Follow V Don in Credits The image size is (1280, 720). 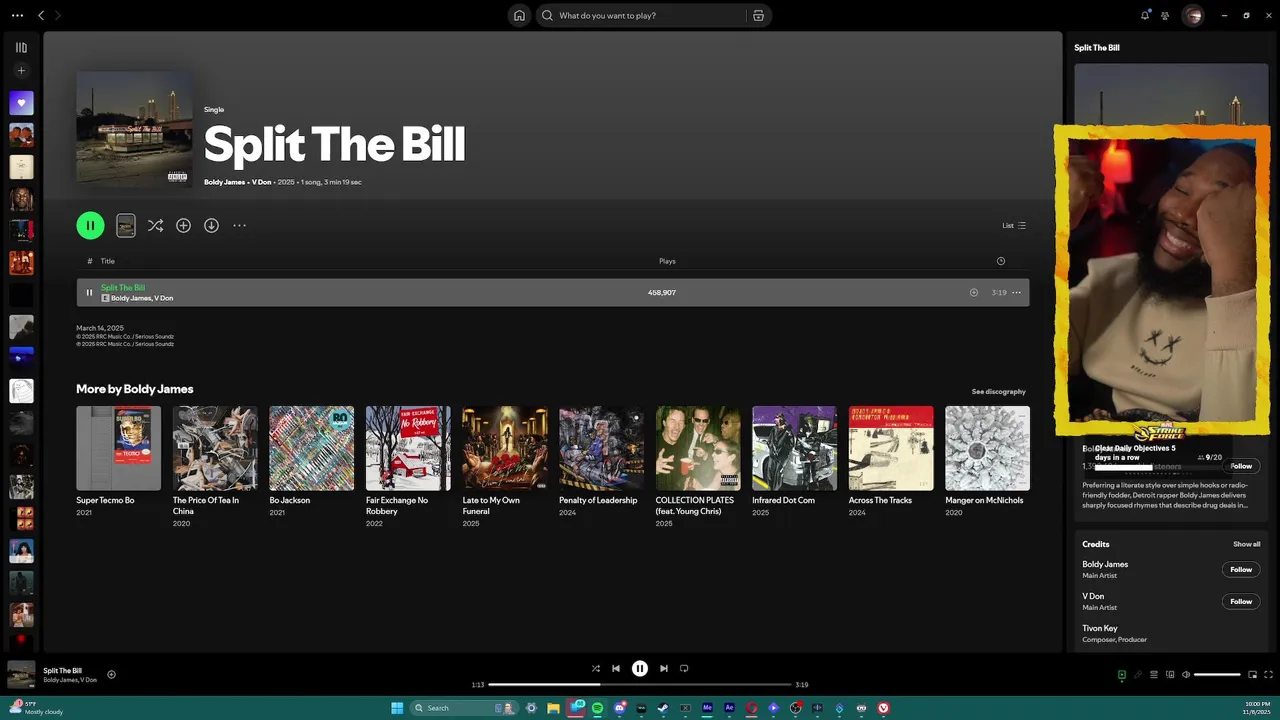click(1241, 601)
